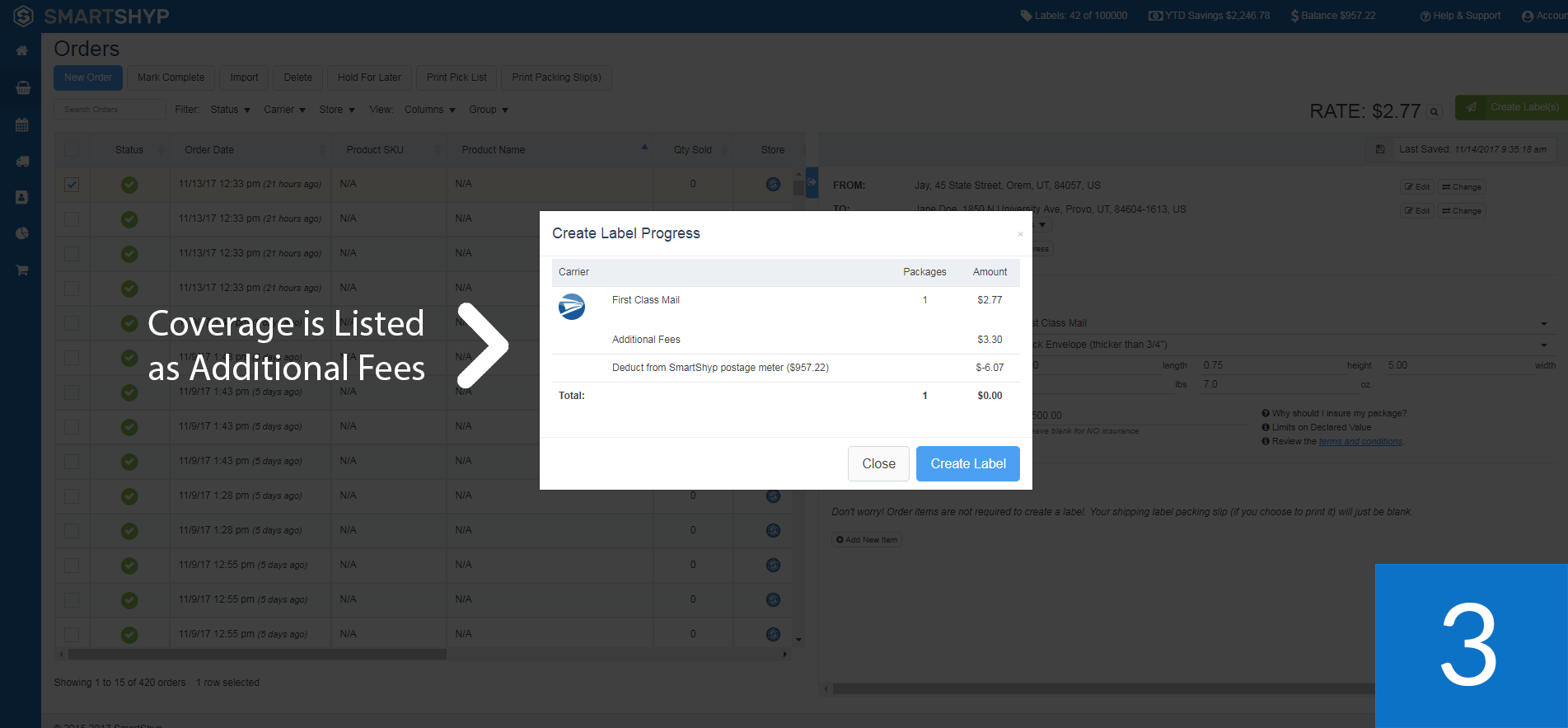Open the home icon in sidebar
This screenshot has height=728, width=1568.
[22, 51]
